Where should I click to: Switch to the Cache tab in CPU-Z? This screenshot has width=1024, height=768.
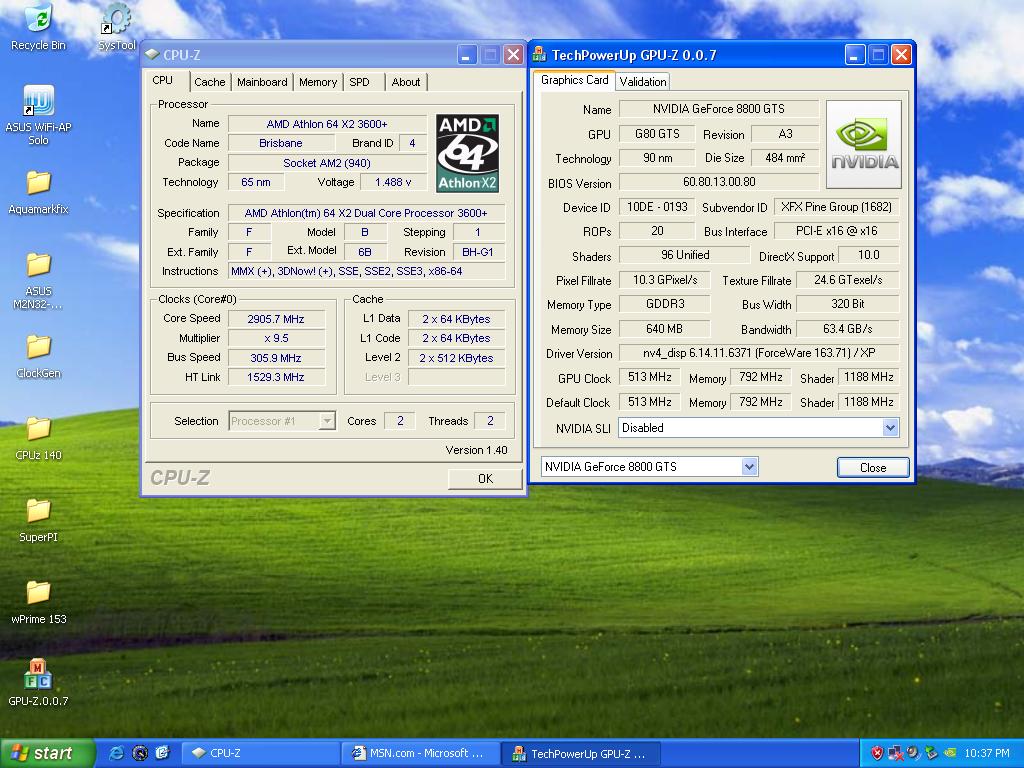(210, 82)
